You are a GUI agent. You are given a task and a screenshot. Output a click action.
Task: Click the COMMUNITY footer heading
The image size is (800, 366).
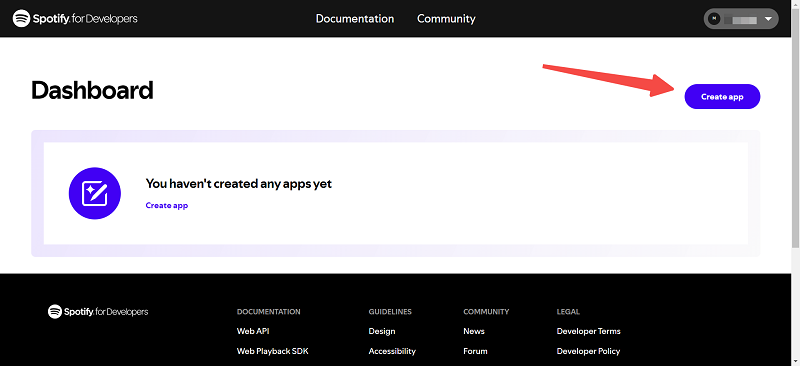coord(486,311)
